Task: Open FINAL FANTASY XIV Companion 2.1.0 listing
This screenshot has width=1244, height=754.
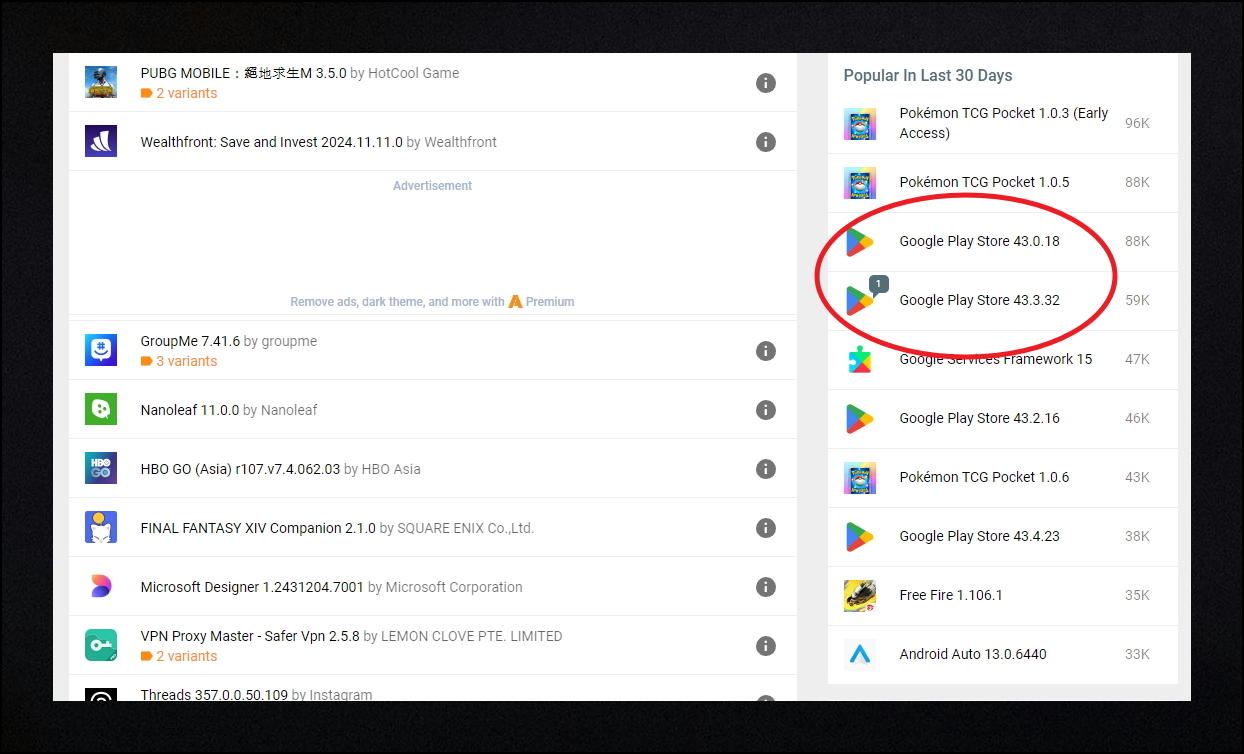Action: [258, 528]
